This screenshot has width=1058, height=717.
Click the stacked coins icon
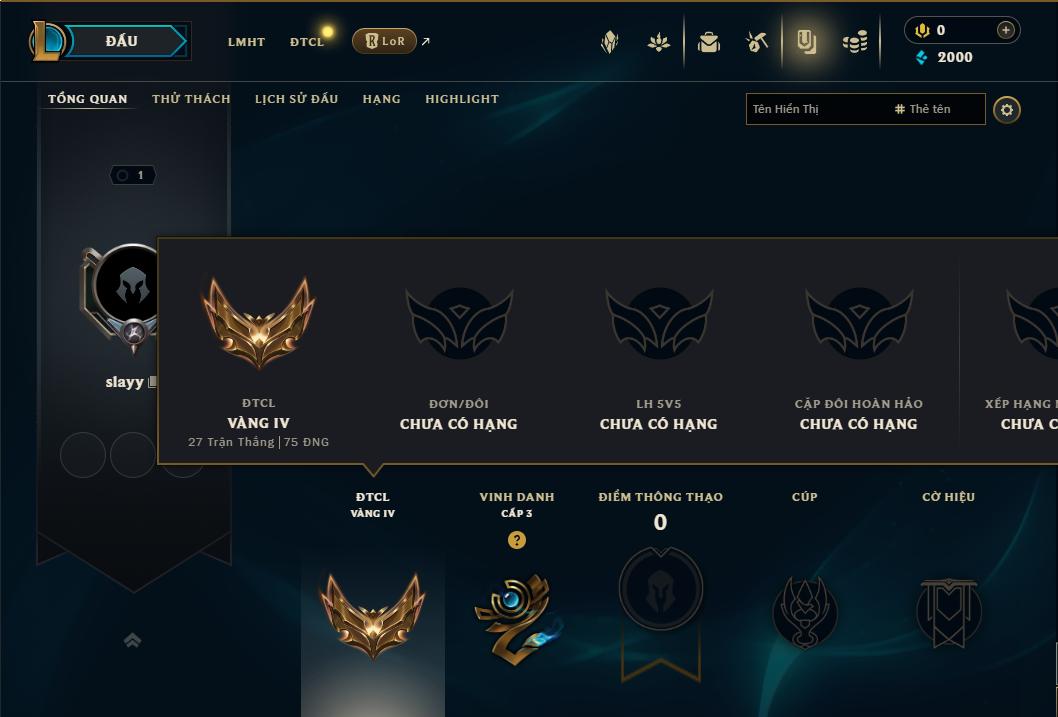coord(855,42)
